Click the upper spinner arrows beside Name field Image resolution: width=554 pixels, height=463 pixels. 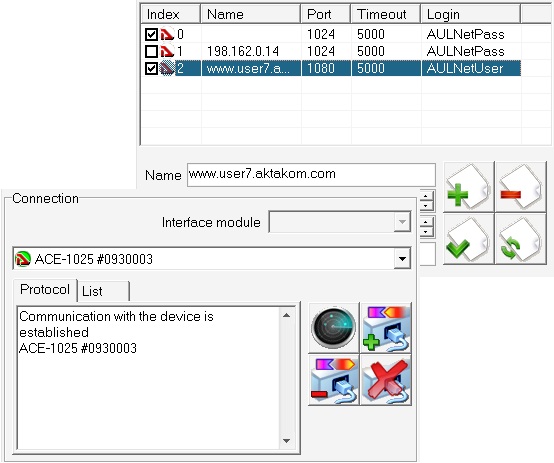click(x=426, y=200)
